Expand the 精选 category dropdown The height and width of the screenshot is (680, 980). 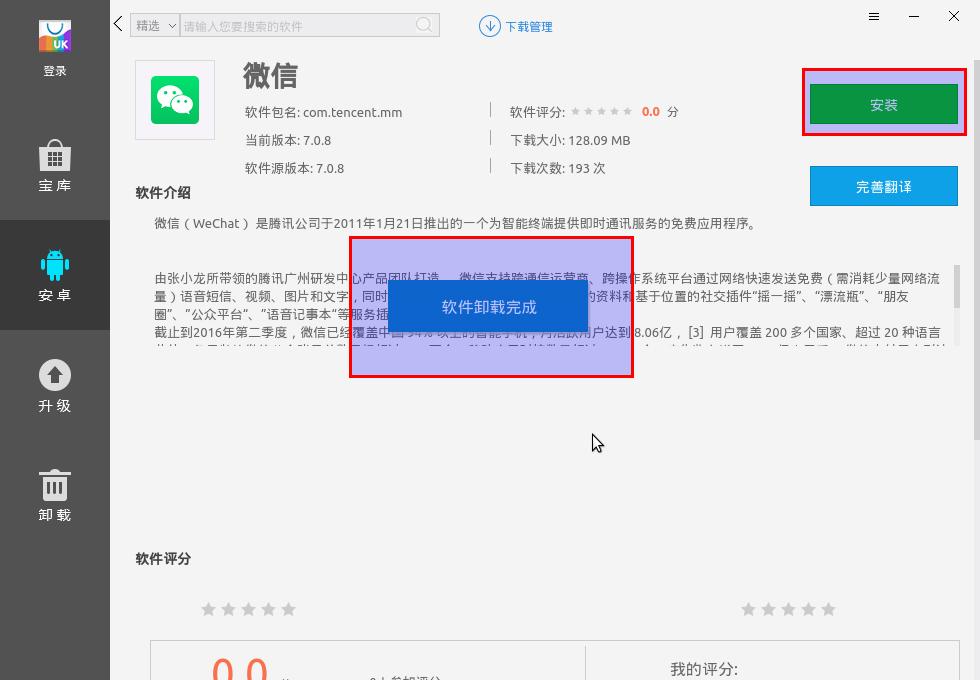point(154,26)
